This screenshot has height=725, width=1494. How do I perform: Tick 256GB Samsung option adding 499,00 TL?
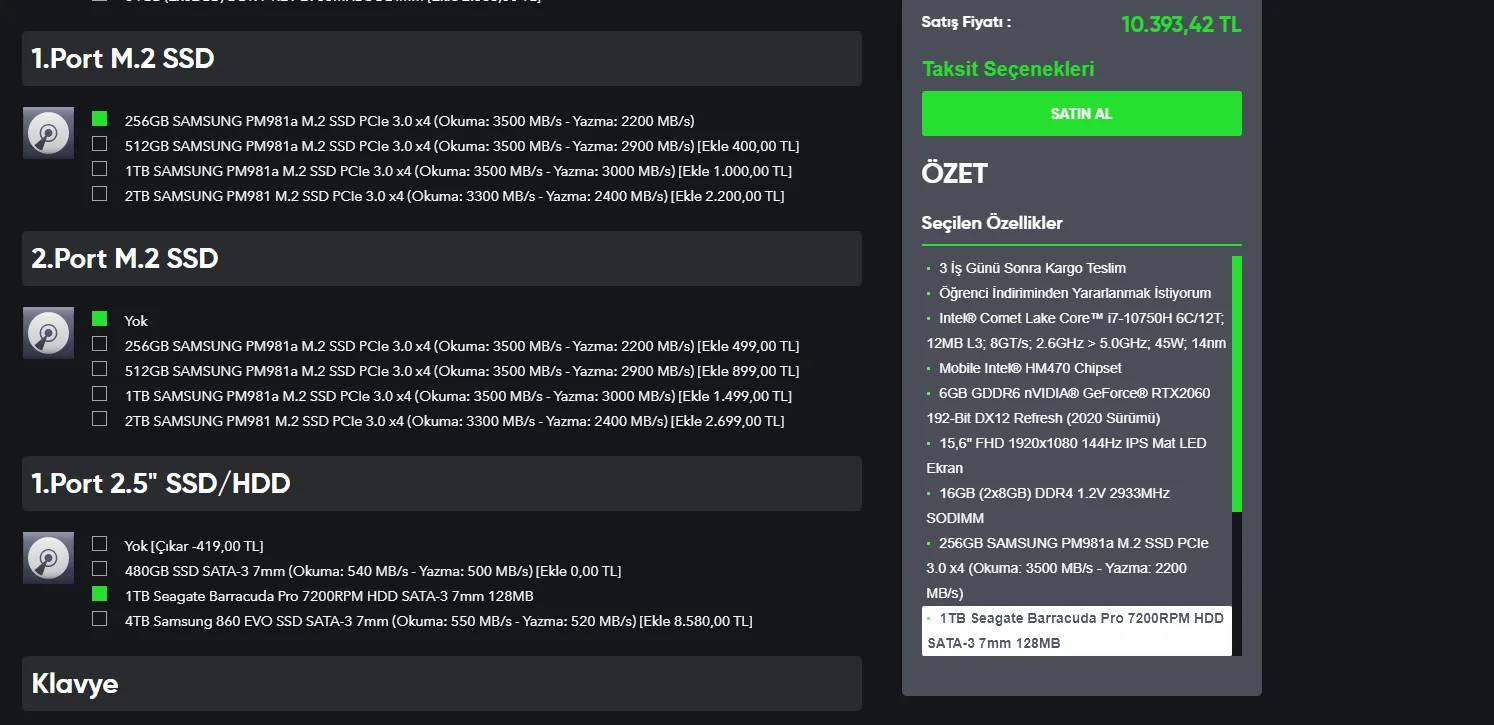pos(99,344)
